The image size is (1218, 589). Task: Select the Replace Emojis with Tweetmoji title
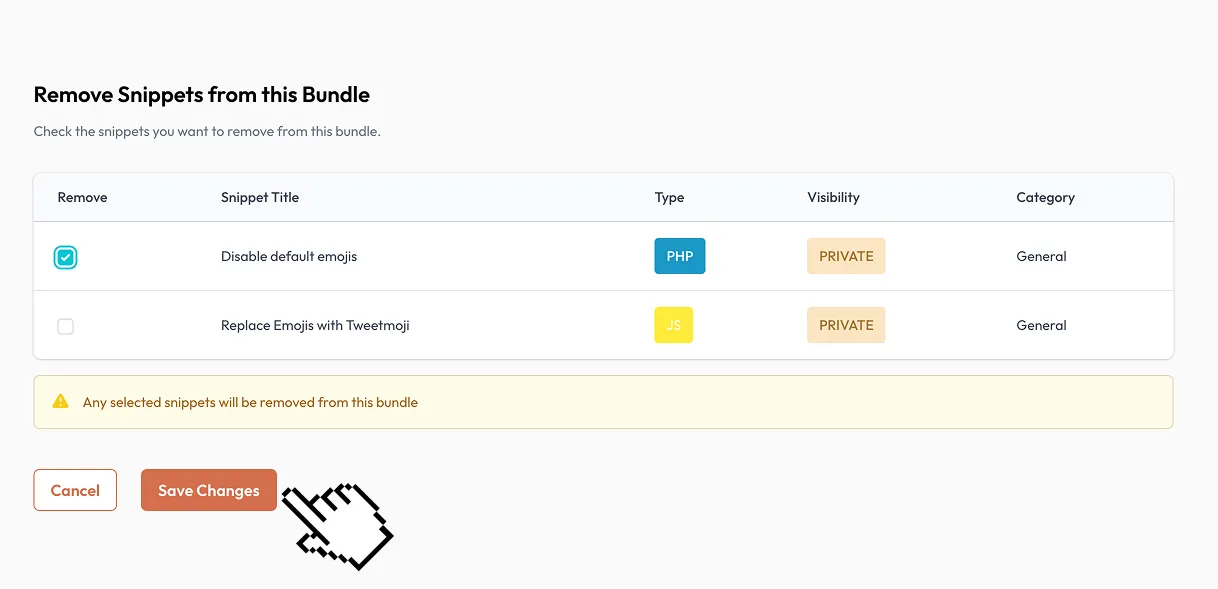(x=315, y=325)
